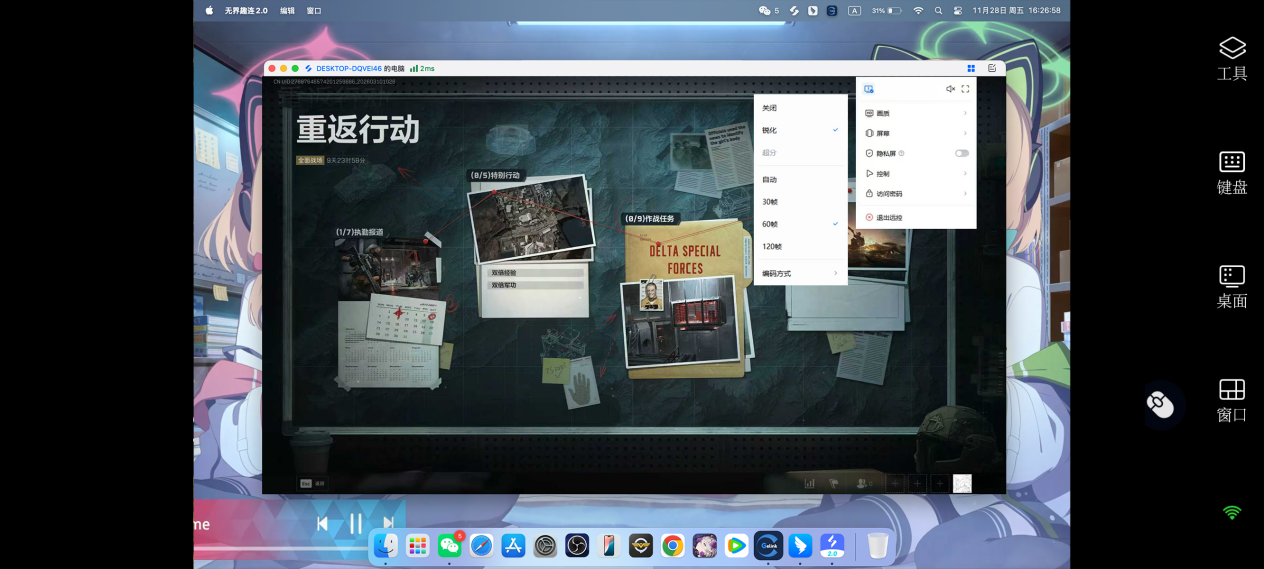The width and height of the screenshot is (1264, 569).
Task: Expand the 屏幕 screen submenu
Action: point(916,133)
